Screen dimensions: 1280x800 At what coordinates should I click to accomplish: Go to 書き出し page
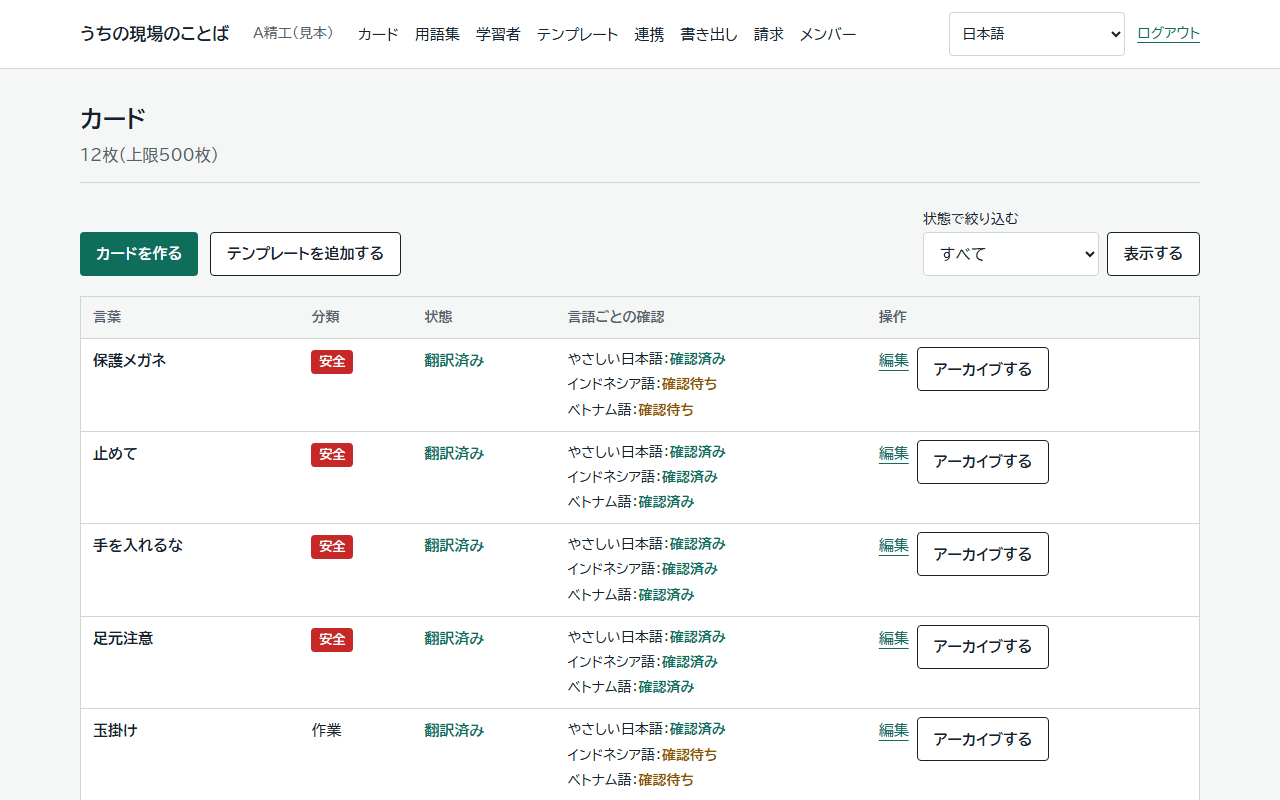tap(709, 34)
